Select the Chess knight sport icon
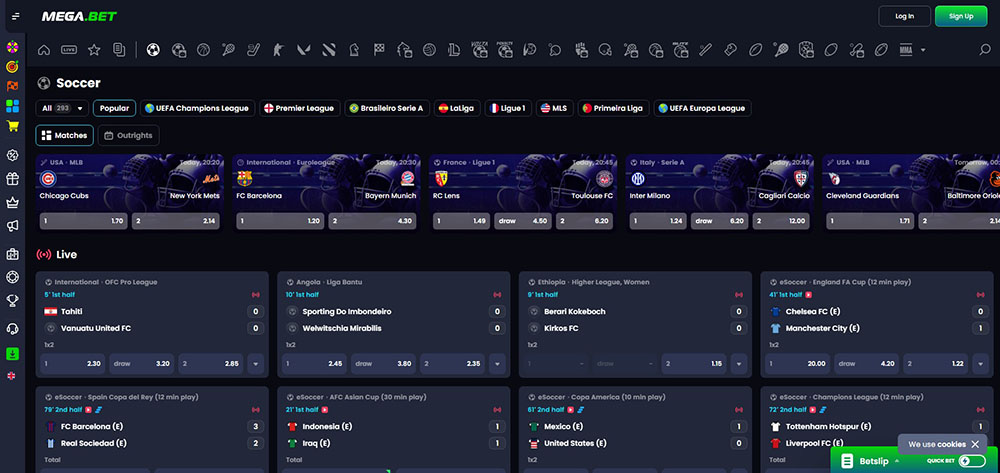 [x=354, y=50]
